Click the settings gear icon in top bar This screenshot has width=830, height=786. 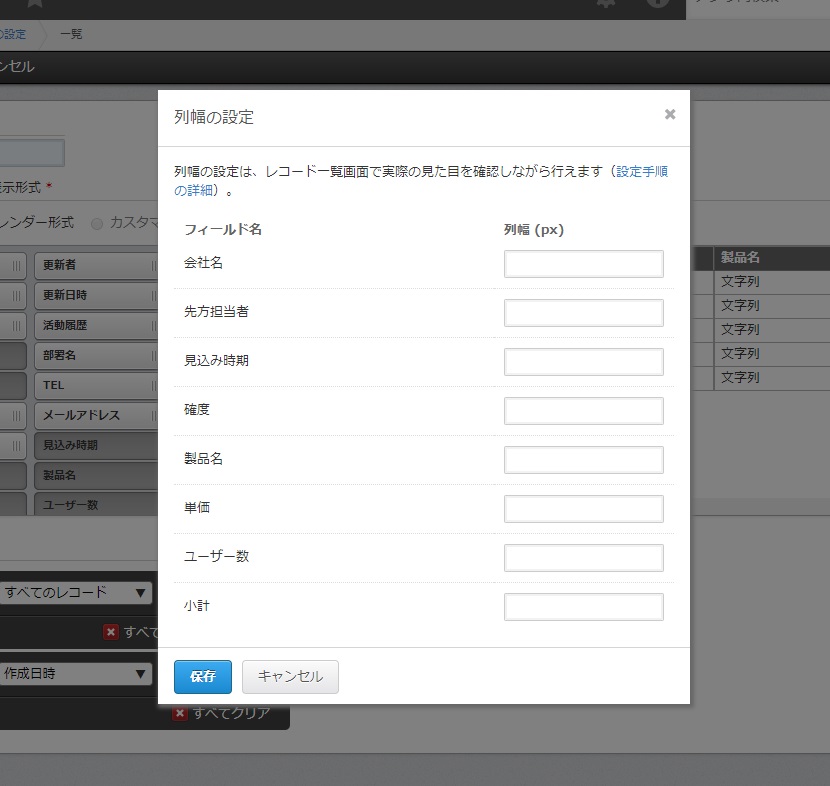pos(606,3)
